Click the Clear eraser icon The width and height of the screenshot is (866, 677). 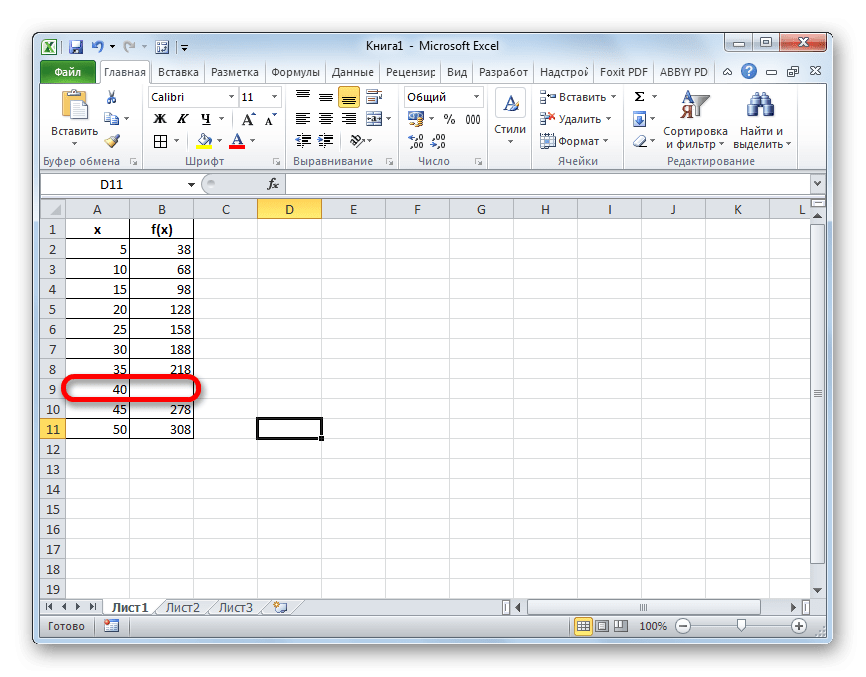[x=640, y=141]
